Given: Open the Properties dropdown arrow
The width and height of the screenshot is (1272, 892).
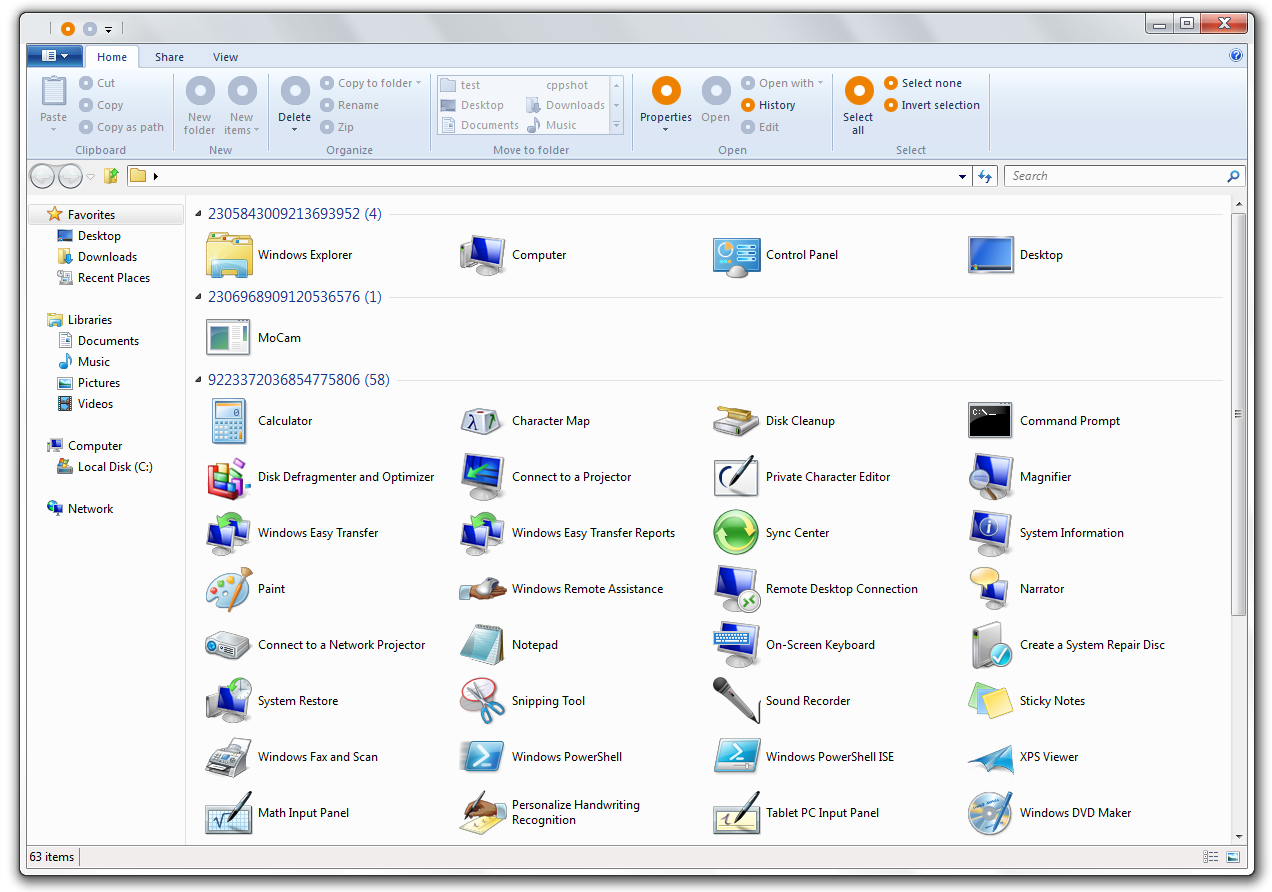Looking at the screenshot, I should [666, 130].
